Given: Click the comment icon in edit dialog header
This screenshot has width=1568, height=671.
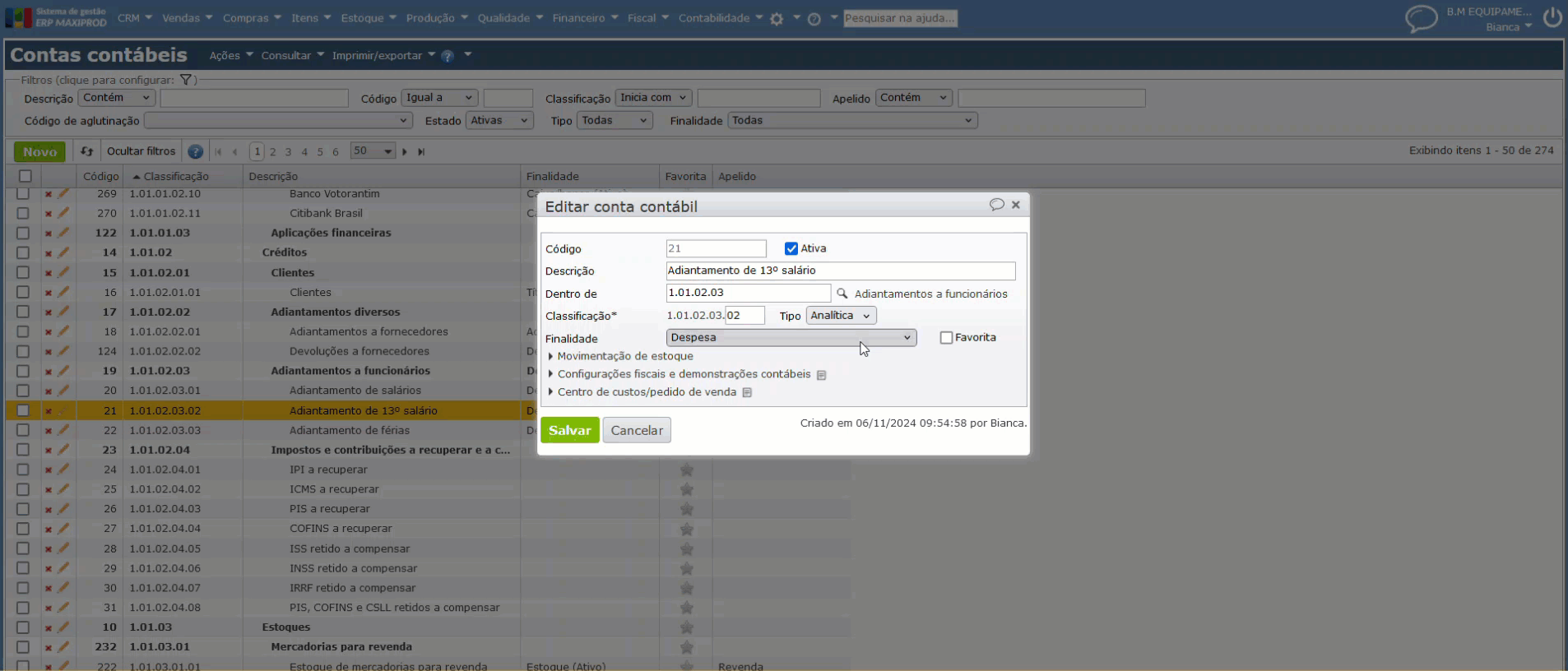Looking at the screenshot, I should 996,205.
